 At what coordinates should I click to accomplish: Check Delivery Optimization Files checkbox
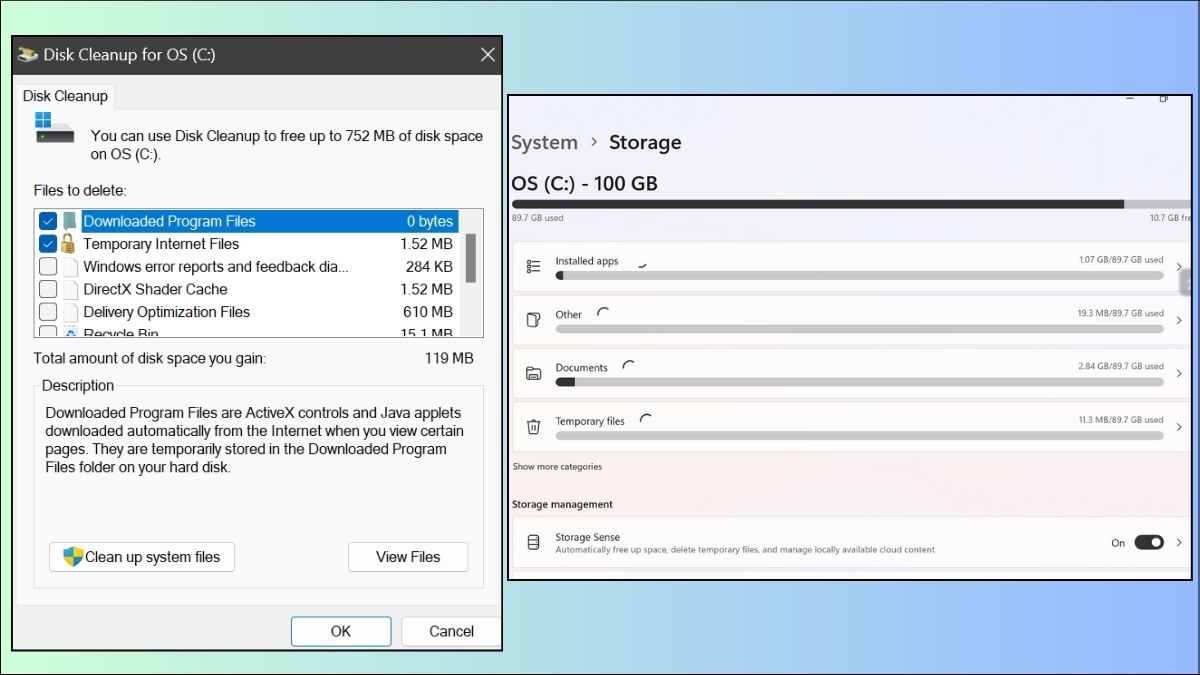48,312
